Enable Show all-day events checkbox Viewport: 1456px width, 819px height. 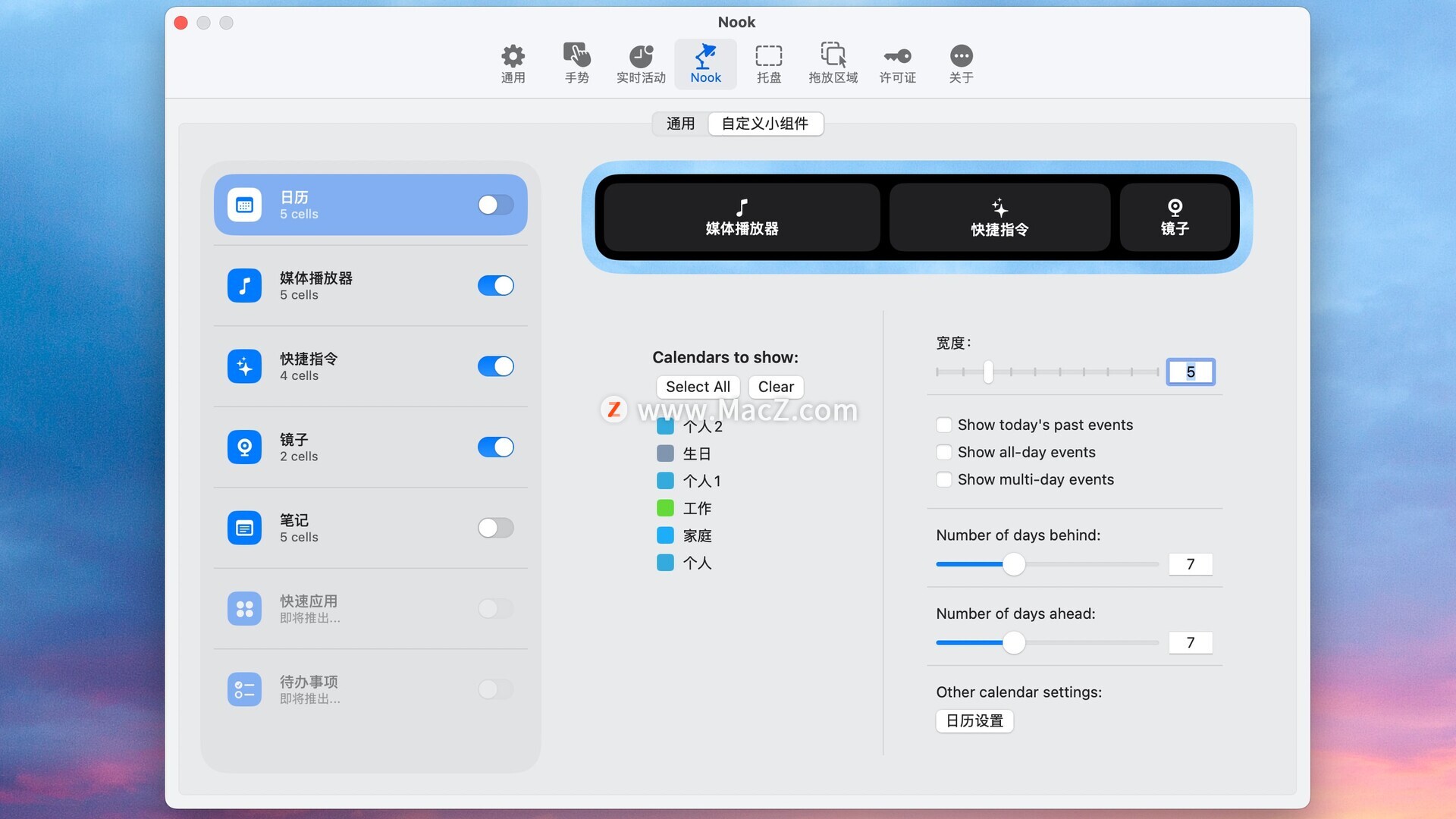point(944,452)
